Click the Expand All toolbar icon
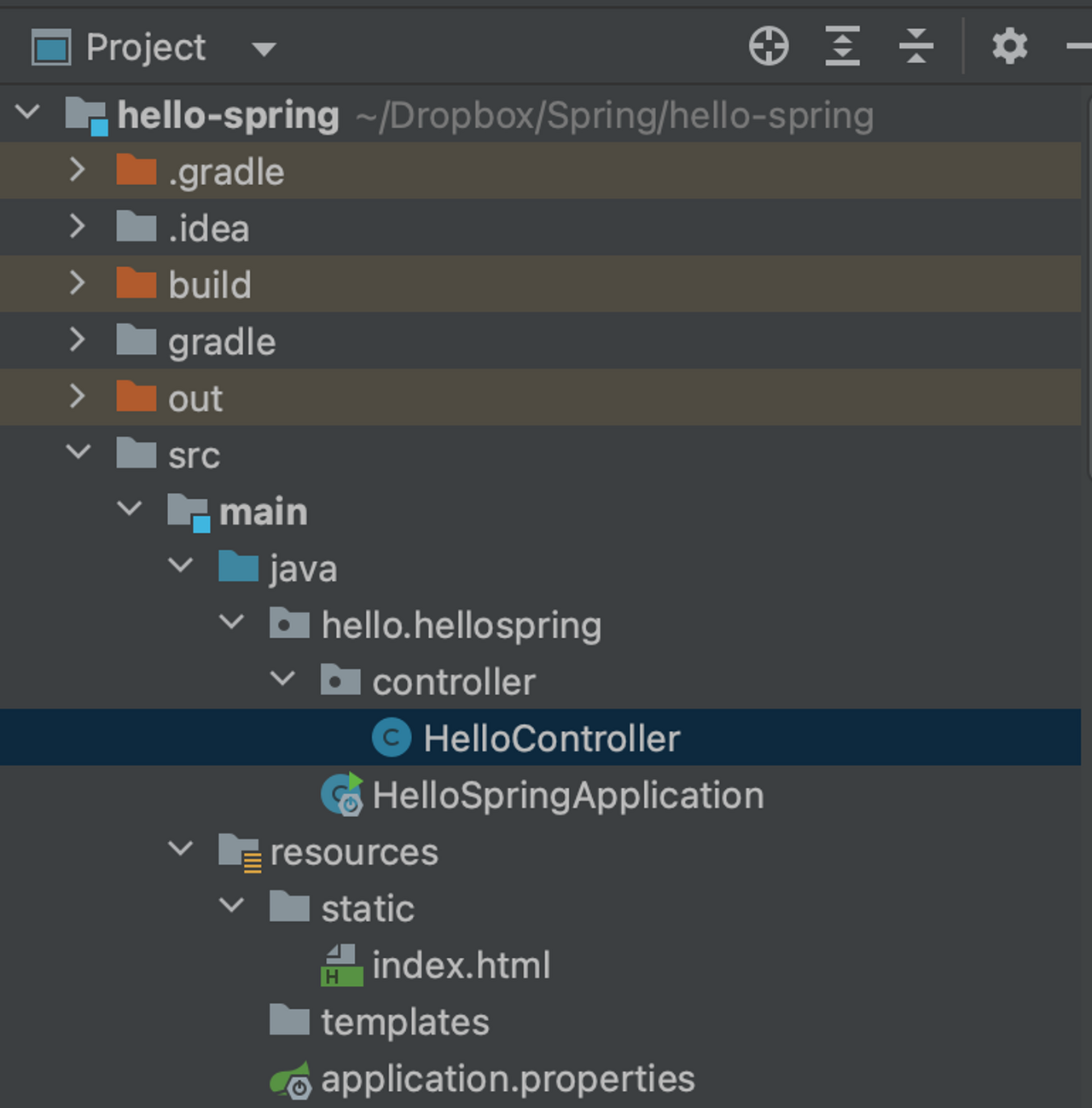Image resolution: width=1092 pixels, height=1108 pixels. point(842,46)
